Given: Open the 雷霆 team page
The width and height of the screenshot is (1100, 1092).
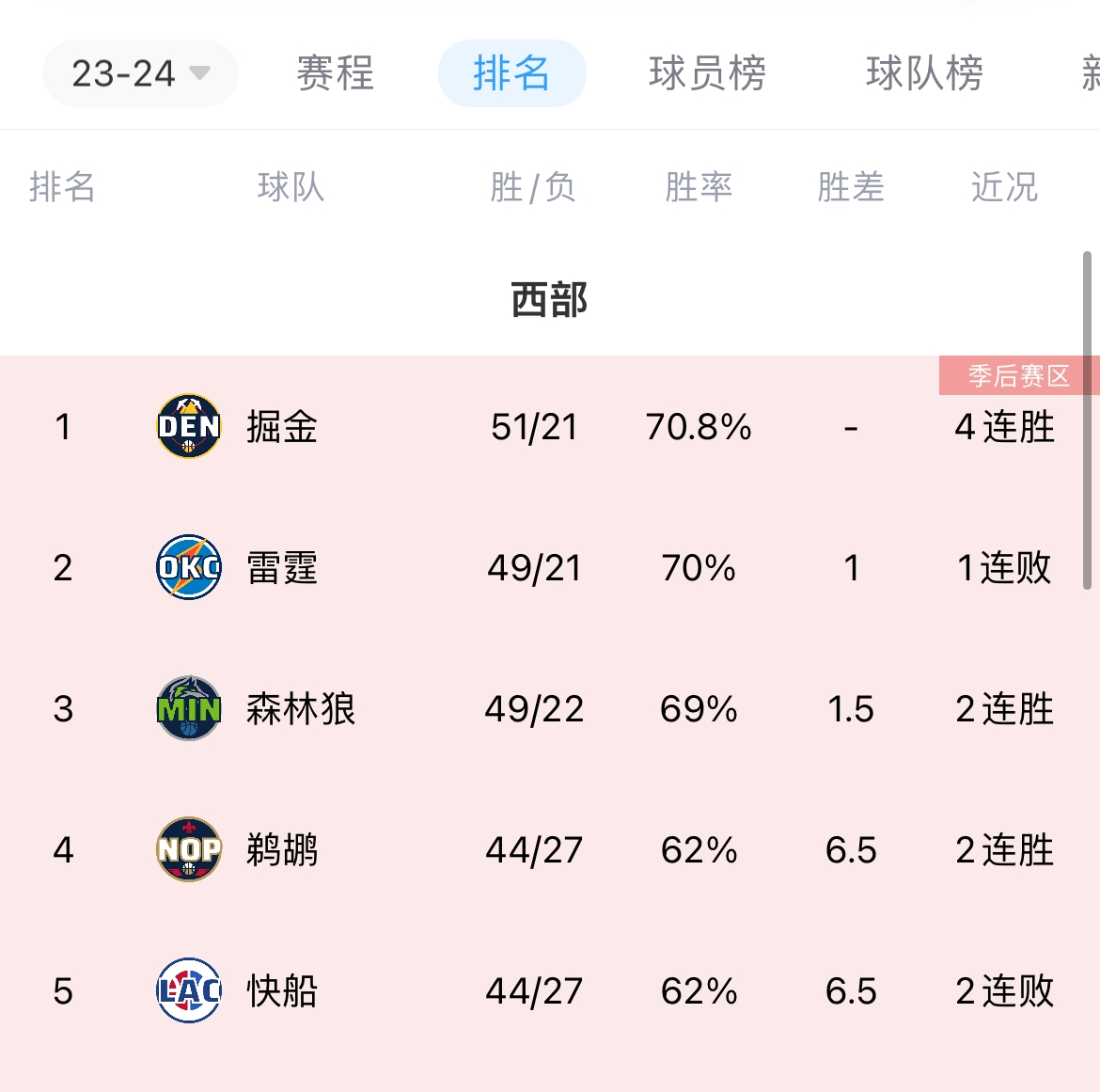Looking at the screenshot, I should (282, 568).
